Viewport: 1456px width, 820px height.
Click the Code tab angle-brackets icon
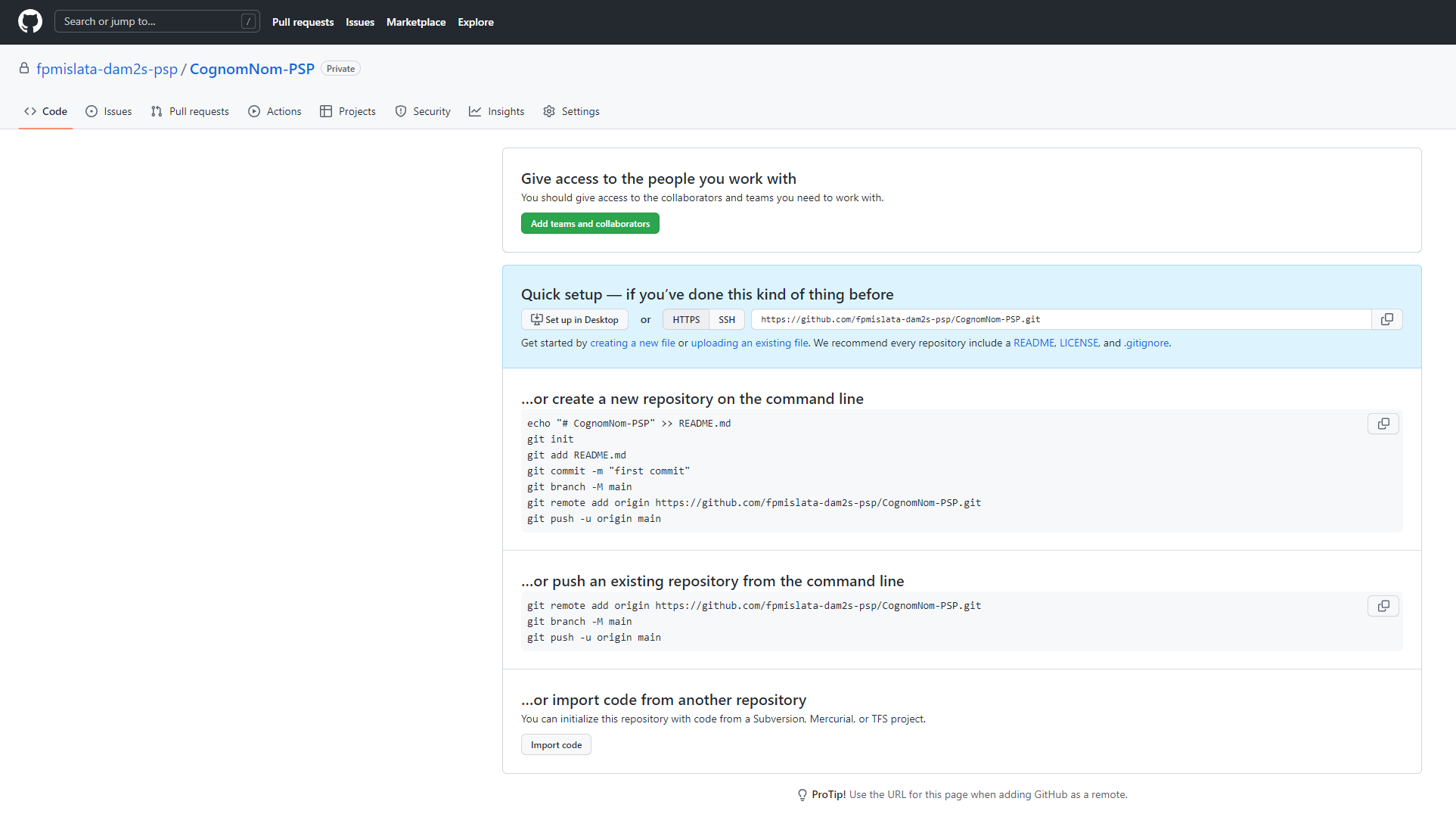coord(30,111)
